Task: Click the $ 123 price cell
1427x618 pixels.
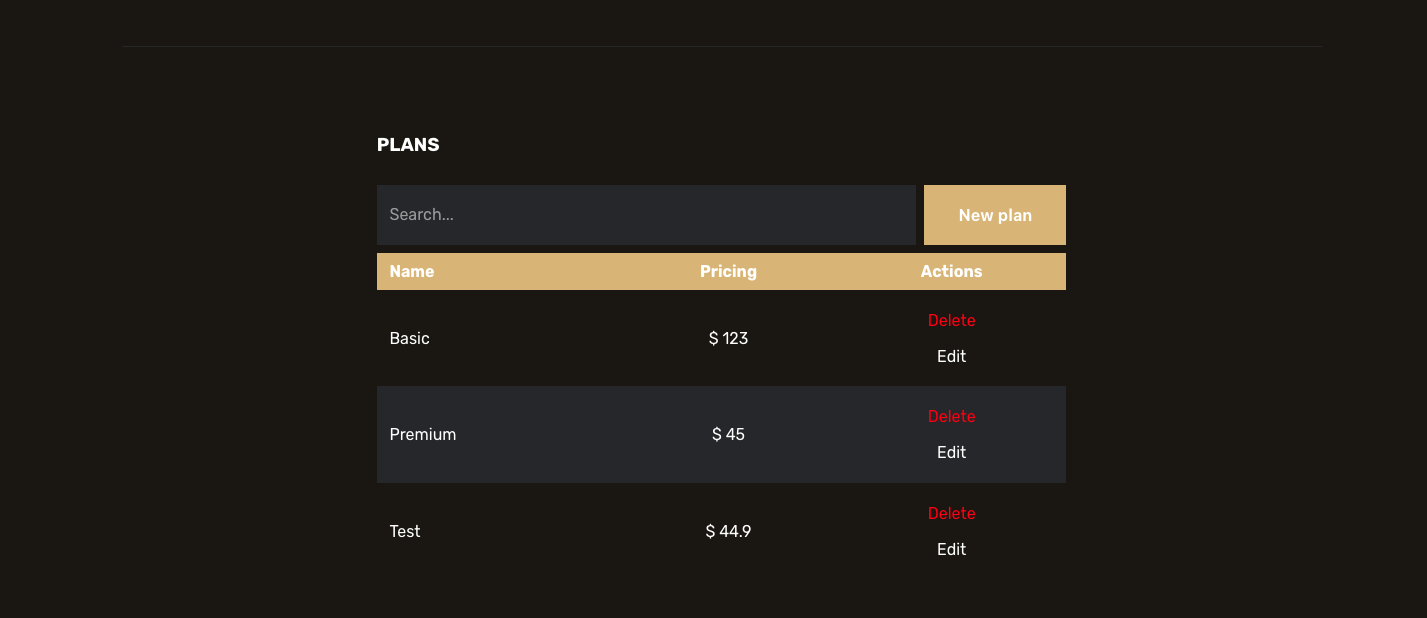Action: (728, 338)
